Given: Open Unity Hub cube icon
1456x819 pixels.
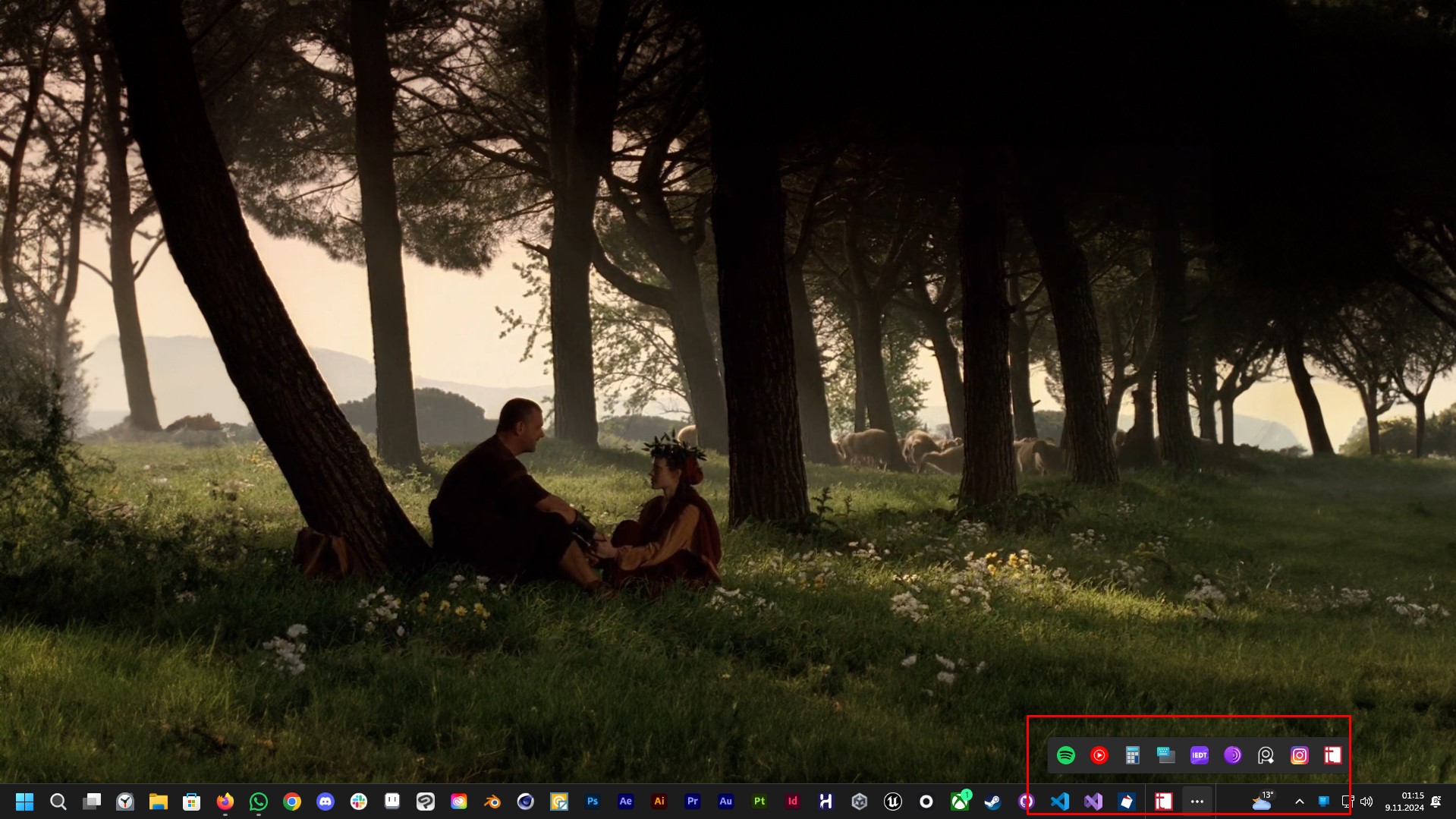Looking at the screenshot, I should [x=859, y=802].
